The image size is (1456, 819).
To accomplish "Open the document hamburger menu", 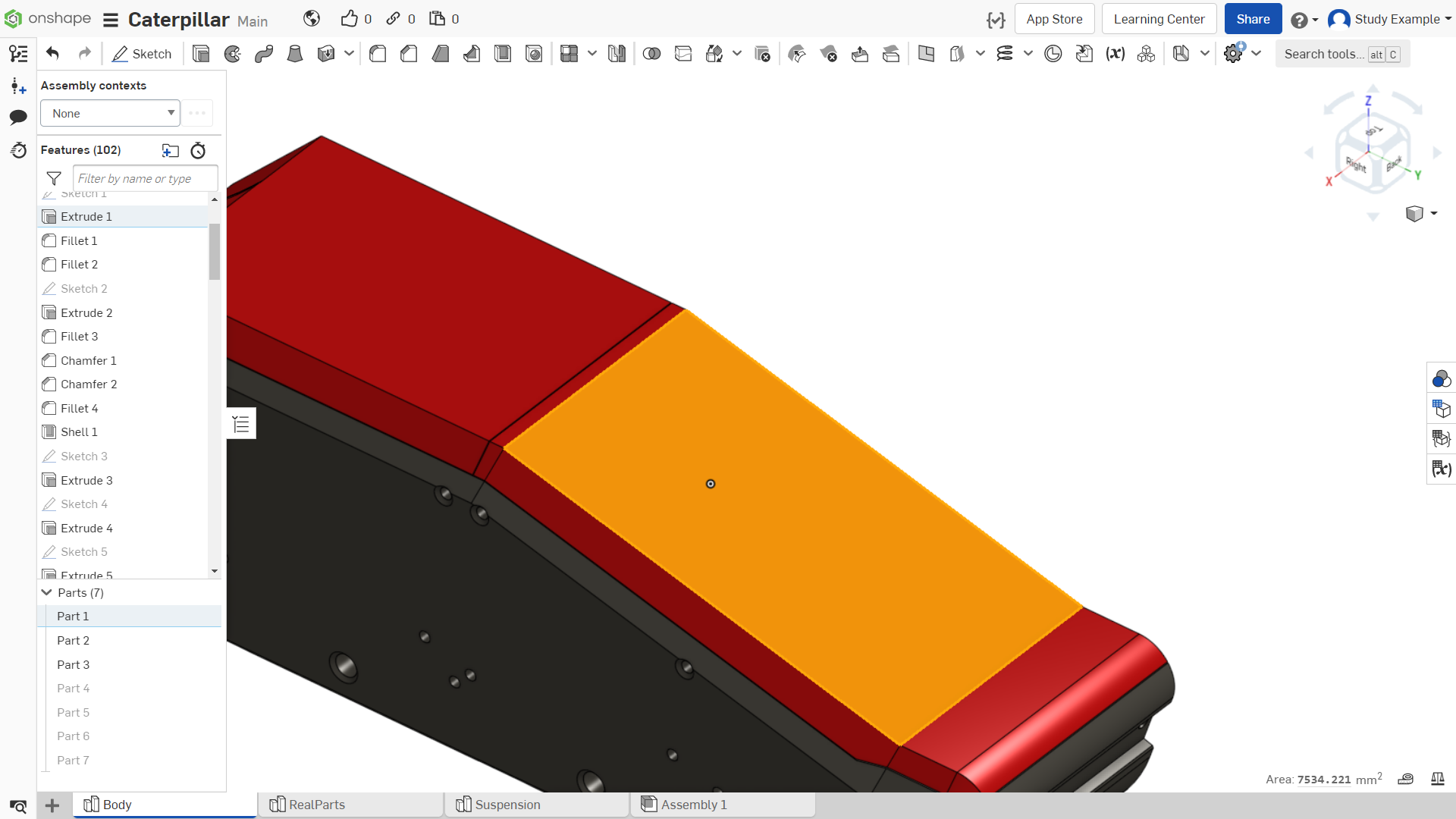I will point(111,20).
